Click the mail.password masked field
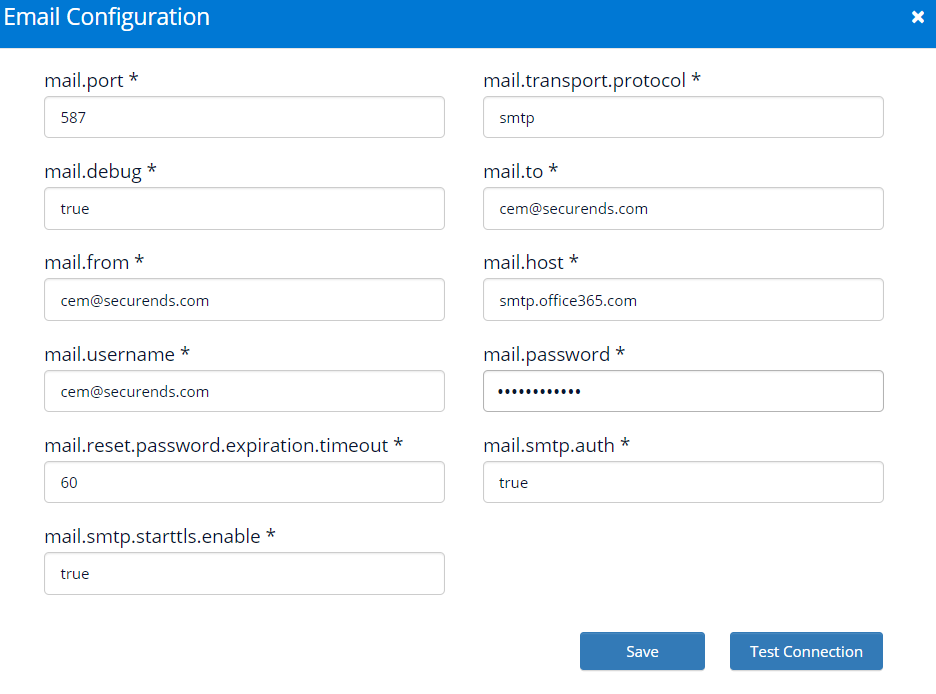Image resolution: width=936 pixels, height=694 pixels. (683, 391)
